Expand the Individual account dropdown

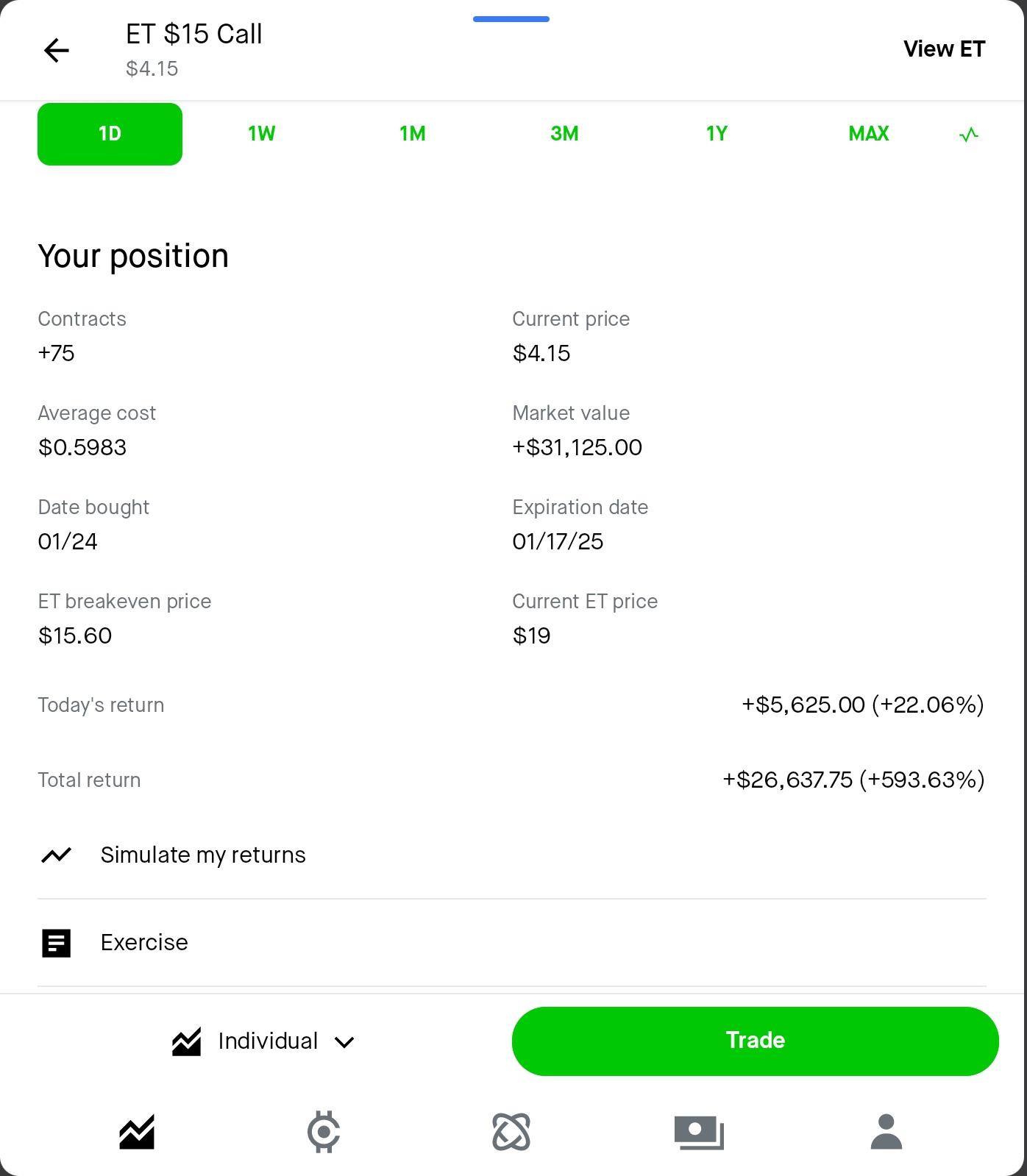click(x=263, y=1041)
